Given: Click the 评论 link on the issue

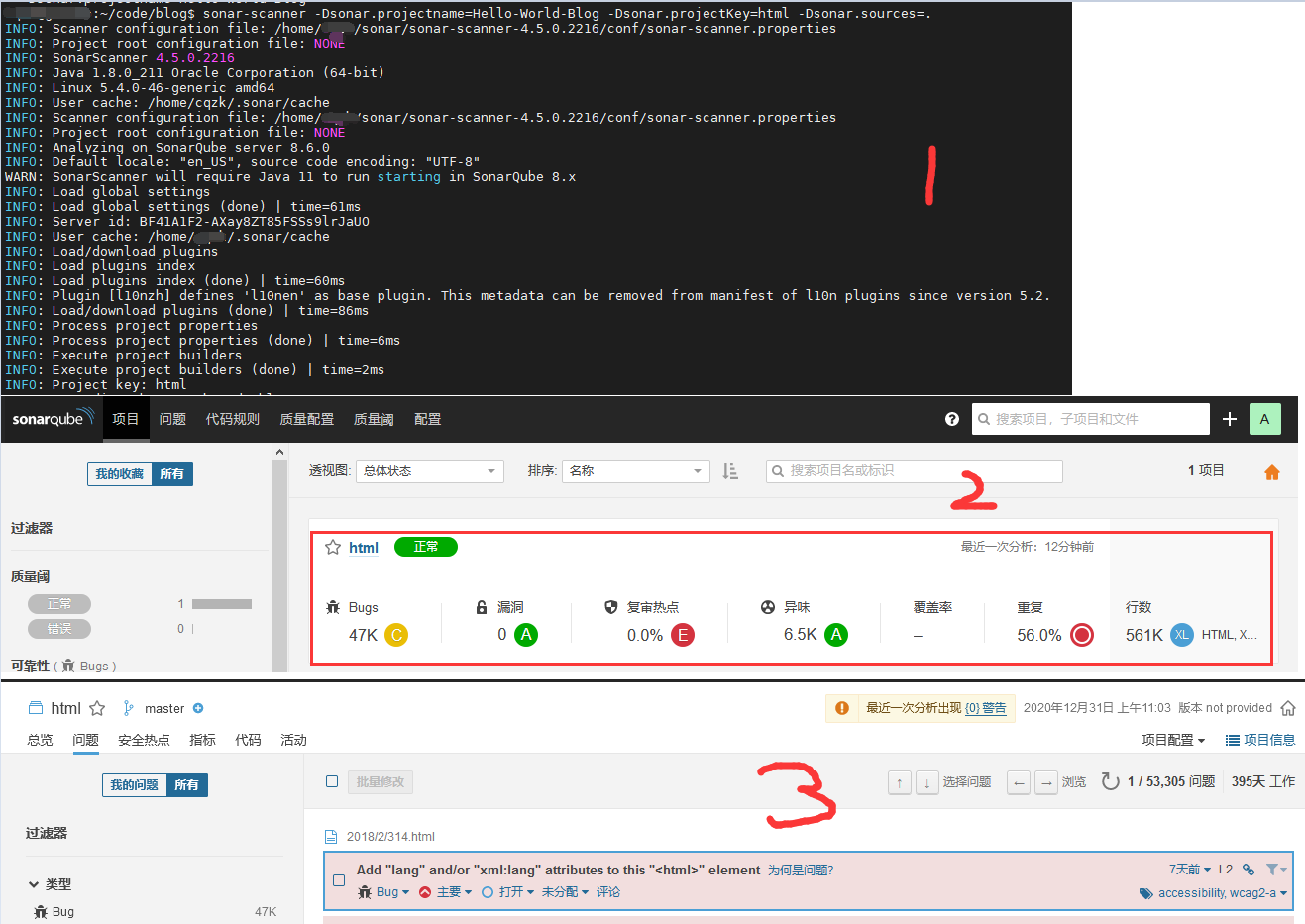Looking at the screenshot, I should (608, 892).
